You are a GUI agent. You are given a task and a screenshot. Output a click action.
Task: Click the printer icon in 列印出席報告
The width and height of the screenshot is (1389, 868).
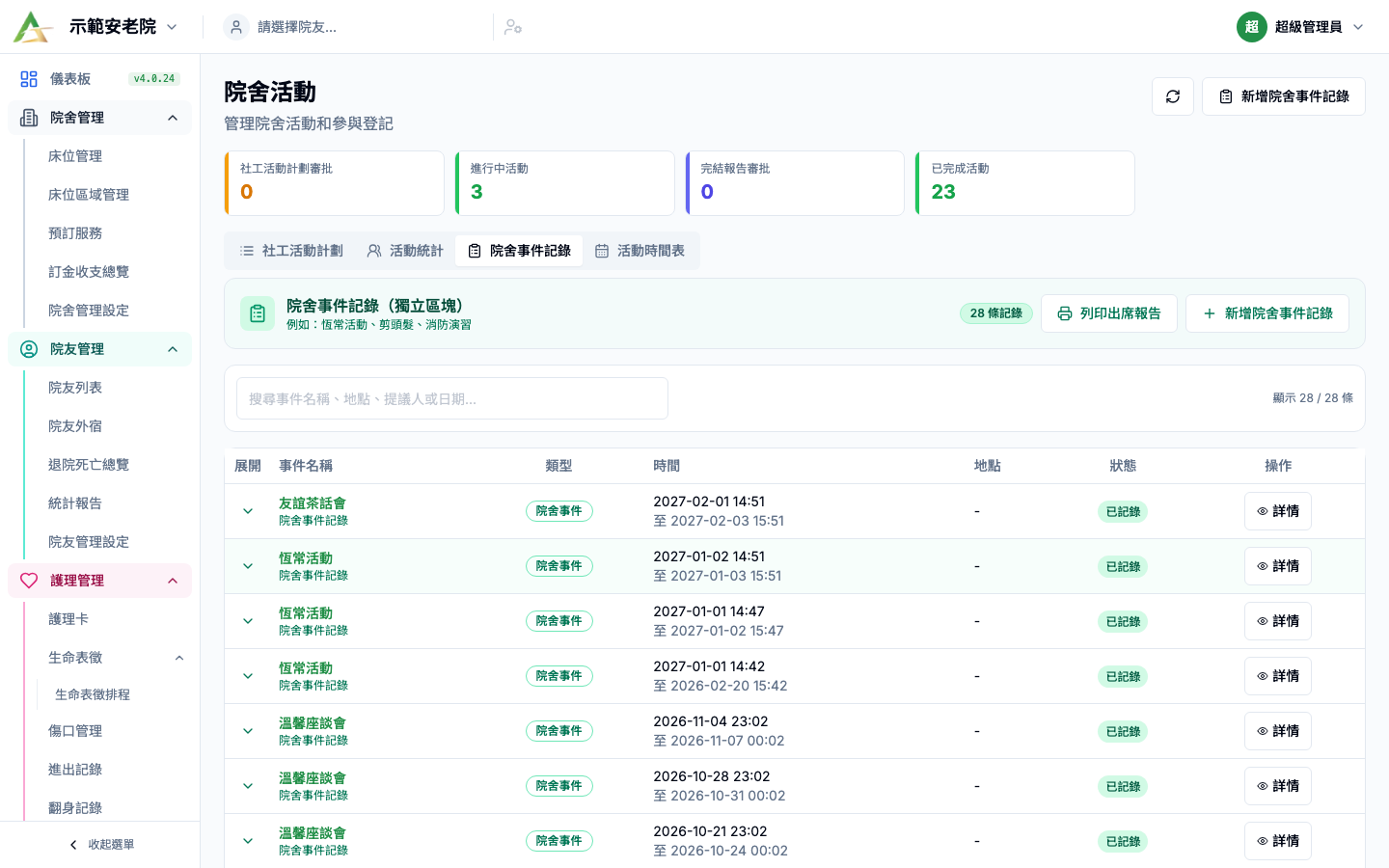point(1065,313)
